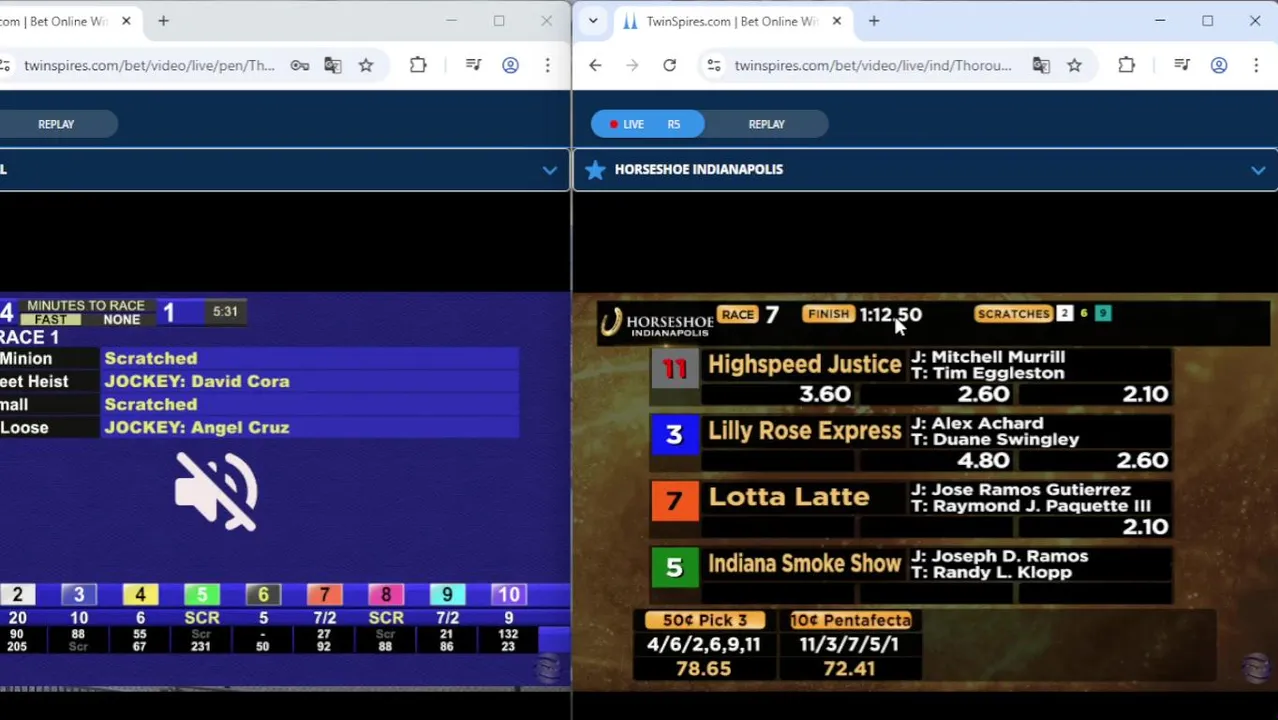The height and width of the screenshot is (720, 1278).
Task: Bookmark the page in the left window
Action: [366, 65]
